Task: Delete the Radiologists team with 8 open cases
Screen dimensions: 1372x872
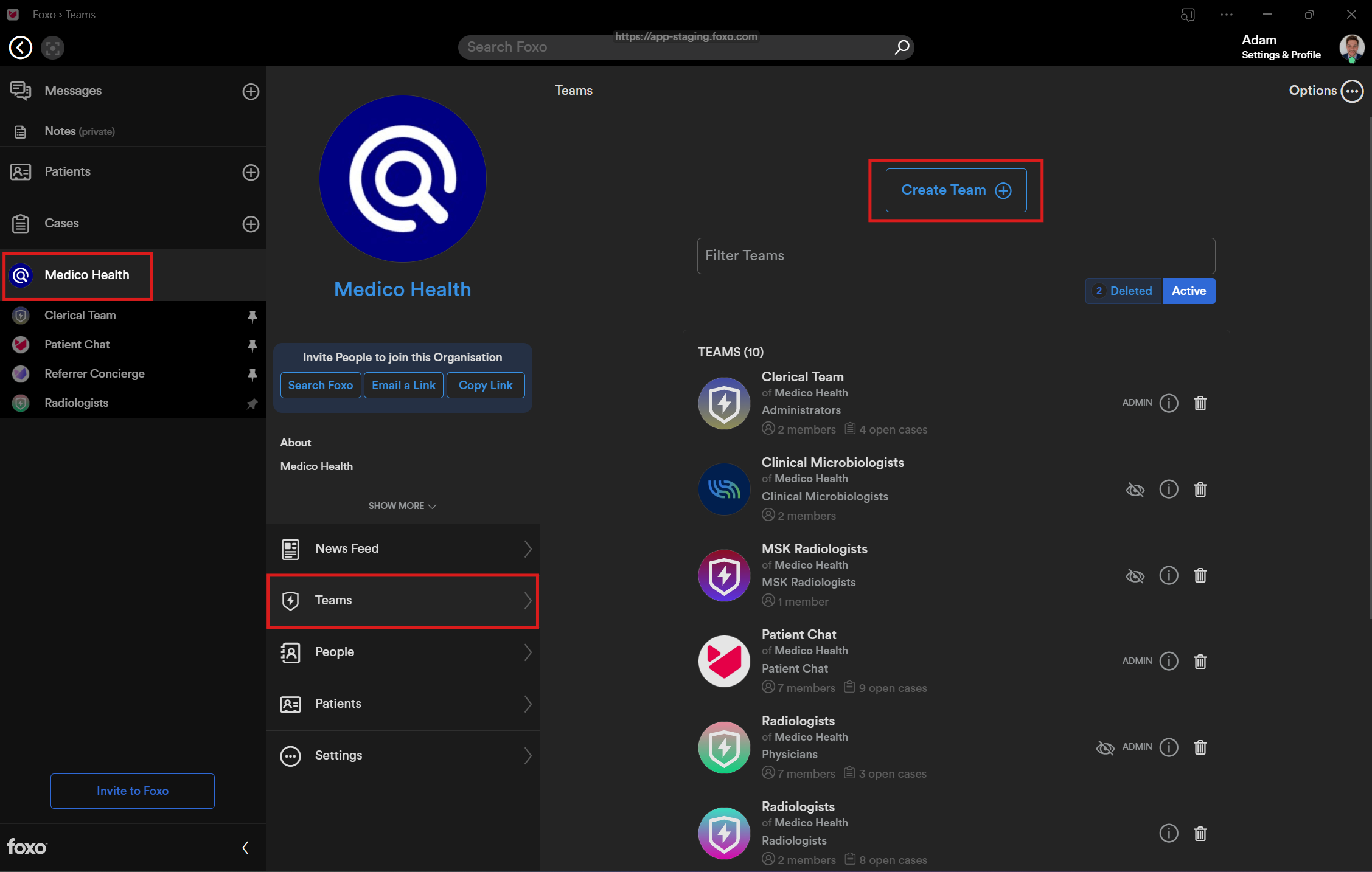Action: point(1200,833)
